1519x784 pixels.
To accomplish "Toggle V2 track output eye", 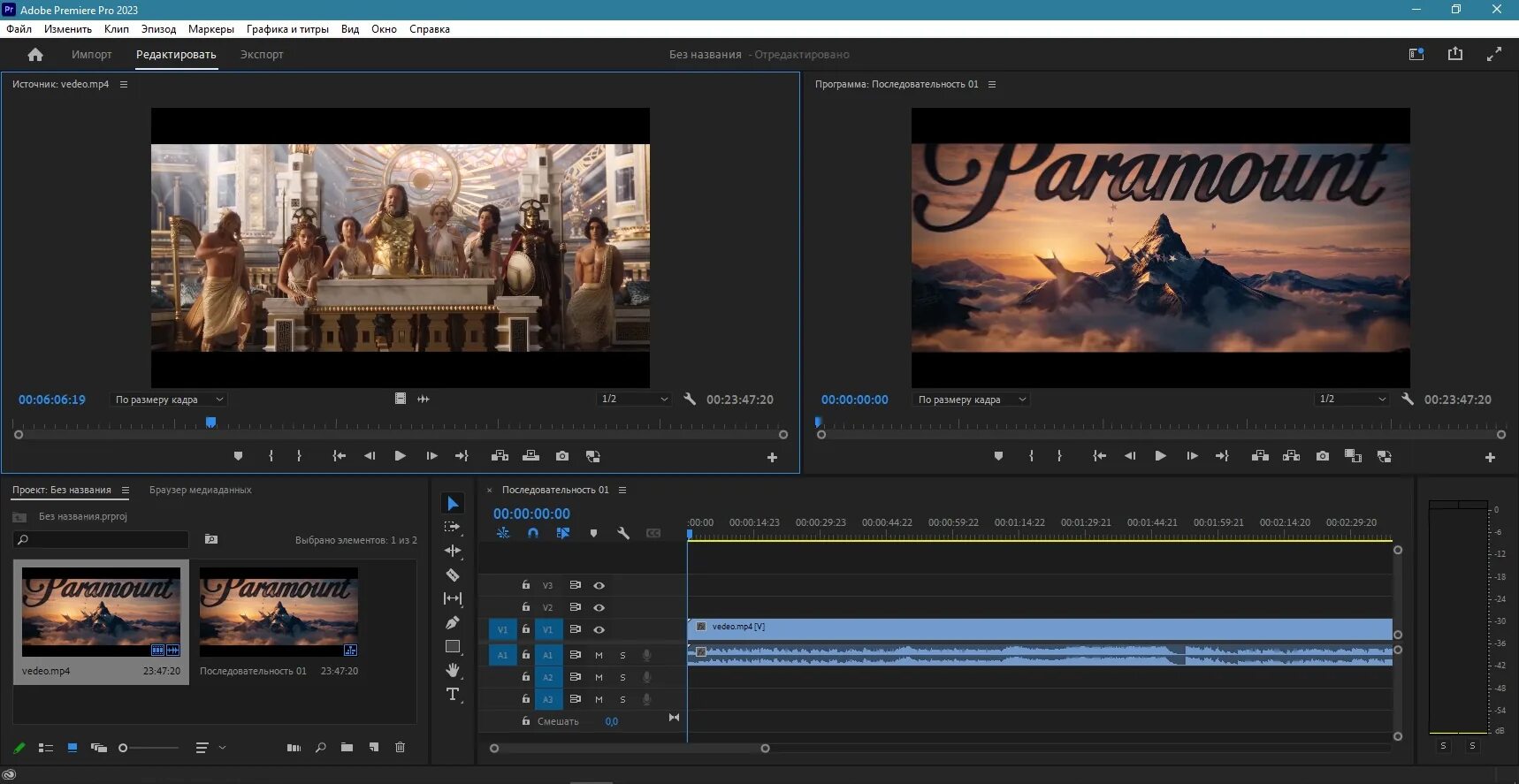I will click(599, 607).
